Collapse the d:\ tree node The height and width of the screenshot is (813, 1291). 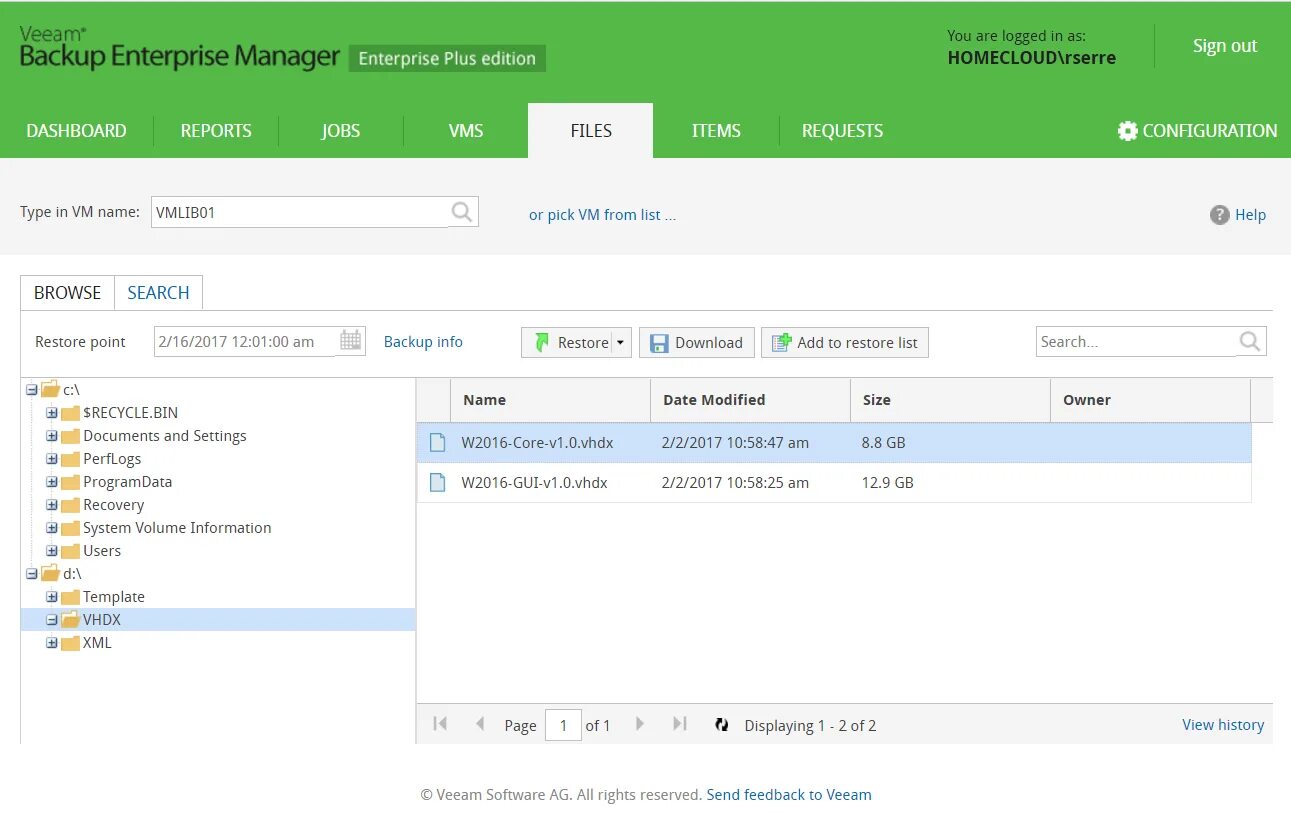click(31, 573)
